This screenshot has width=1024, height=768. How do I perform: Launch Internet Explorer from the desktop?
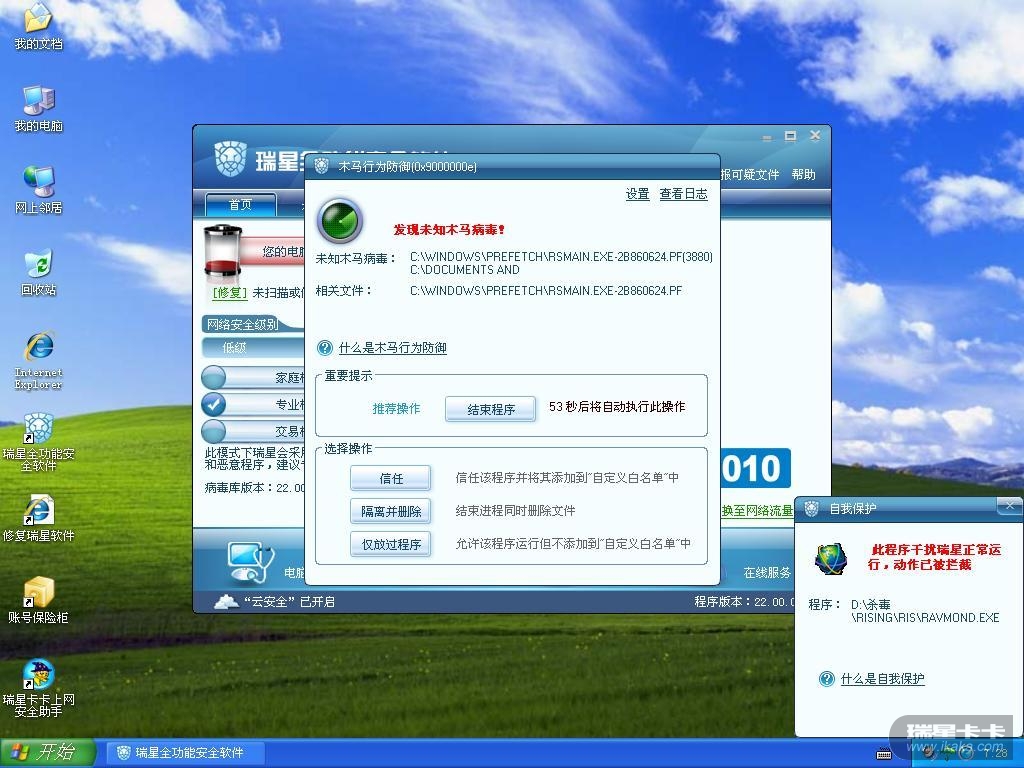click(x=38, y=360)
